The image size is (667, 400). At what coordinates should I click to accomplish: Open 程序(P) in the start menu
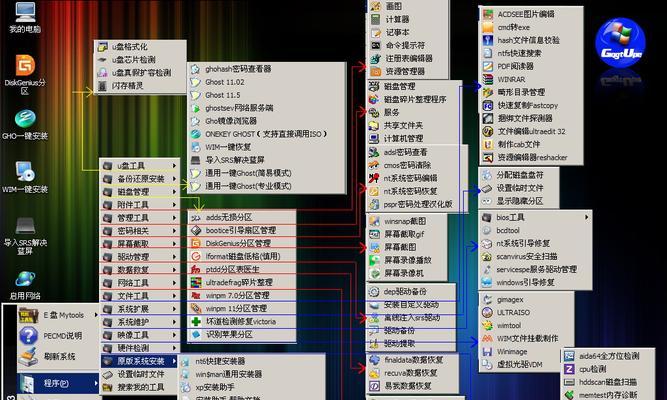[x=58, y=383]
